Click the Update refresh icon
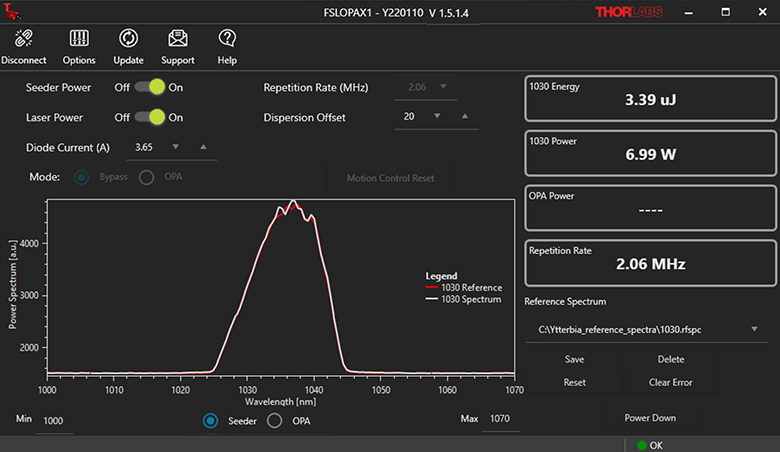 pos(128,38)
